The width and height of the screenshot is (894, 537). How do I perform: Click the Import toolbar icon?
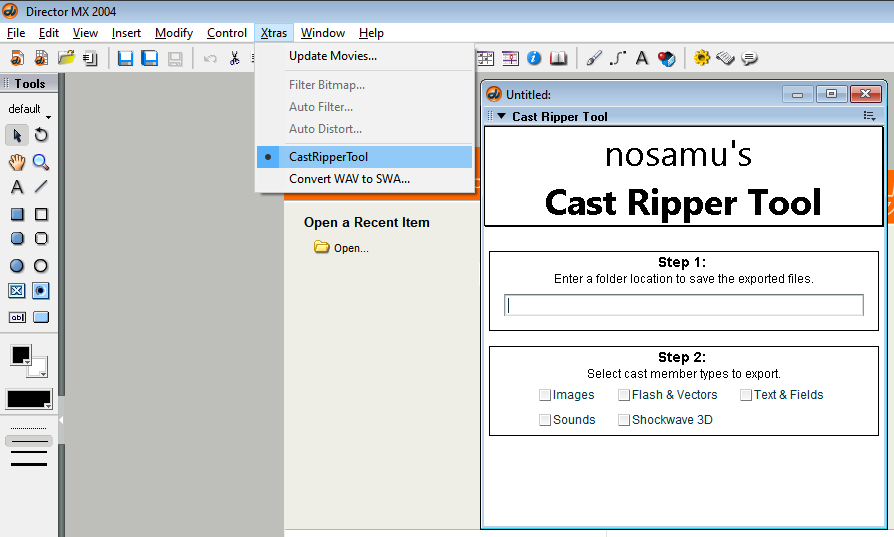pos(90,58)
